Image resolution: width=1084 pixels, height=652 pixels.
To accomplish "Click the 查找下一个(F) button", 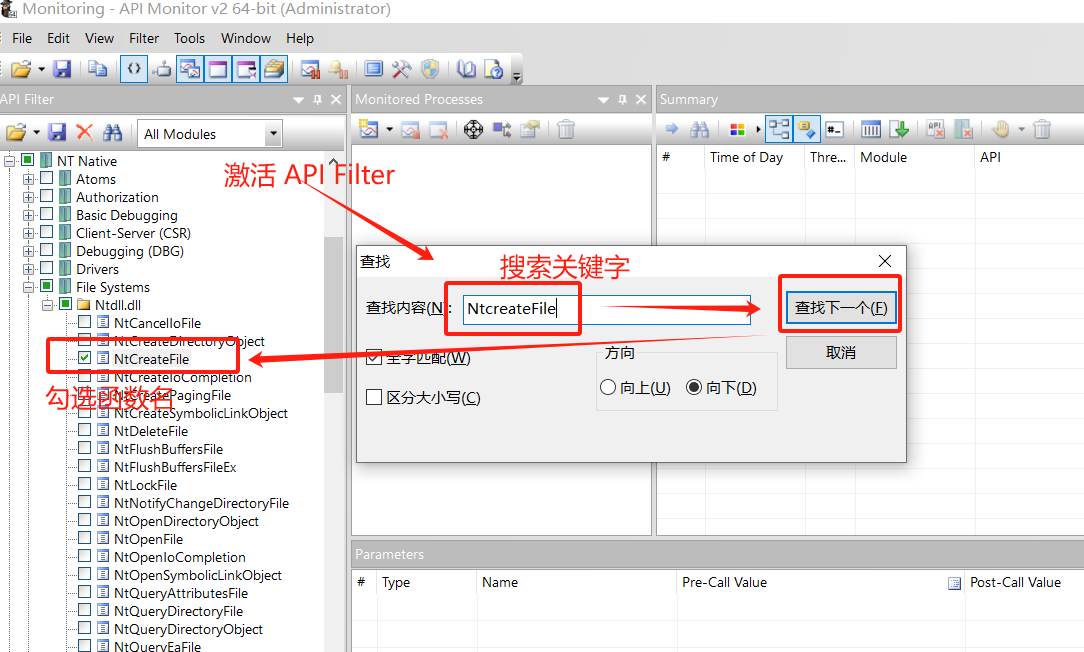I will click(x=841, y=307).
